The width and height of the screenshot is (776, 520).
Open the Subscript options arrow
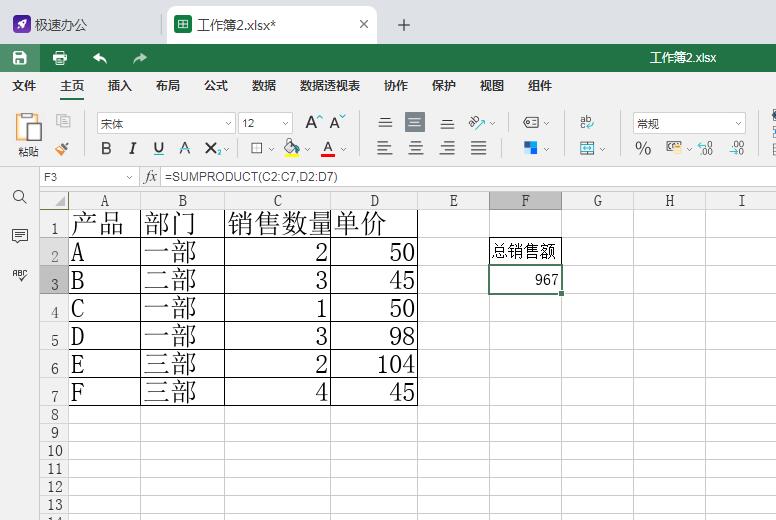coord(226,149)
